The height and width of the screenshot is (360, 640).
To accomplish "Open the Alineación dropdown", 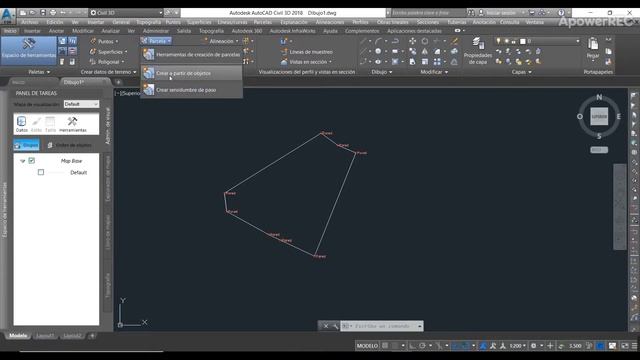I will point(220,41).
